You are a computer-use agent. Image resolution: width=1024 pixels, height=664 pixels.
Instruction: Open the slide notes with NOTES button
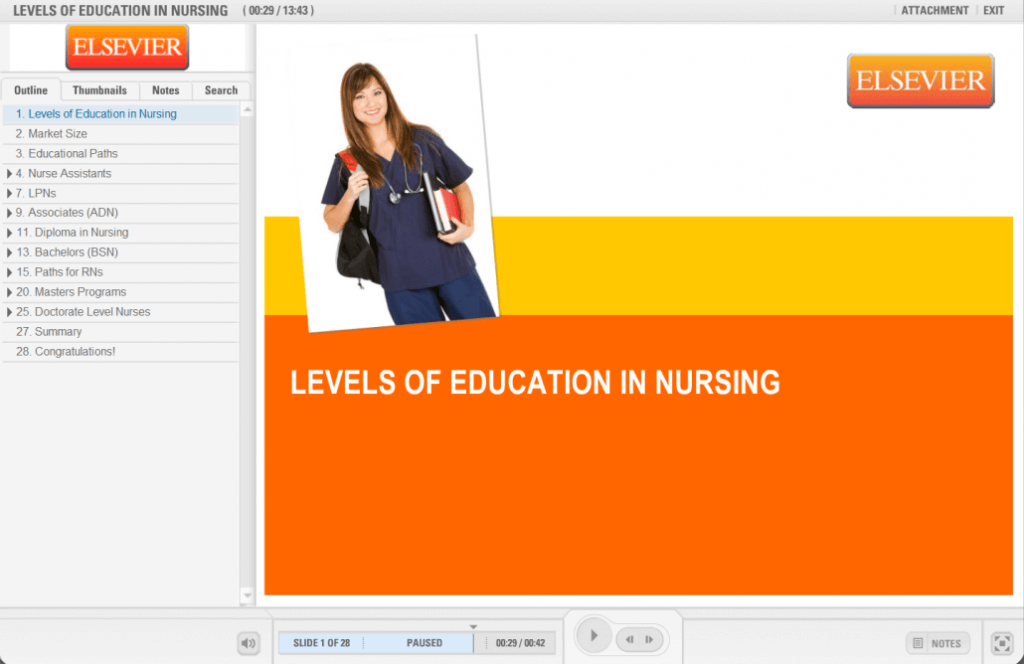click(x=937, y=643)
